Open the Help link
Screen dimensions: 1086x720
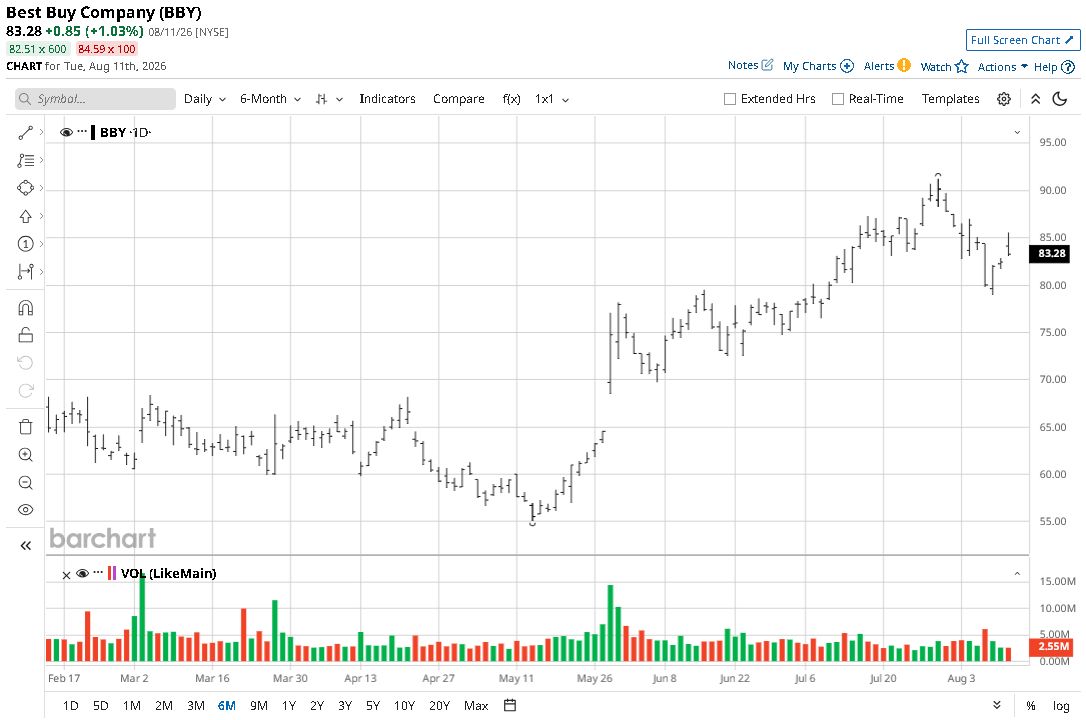pyautogui.click(x=1054, y=67)
